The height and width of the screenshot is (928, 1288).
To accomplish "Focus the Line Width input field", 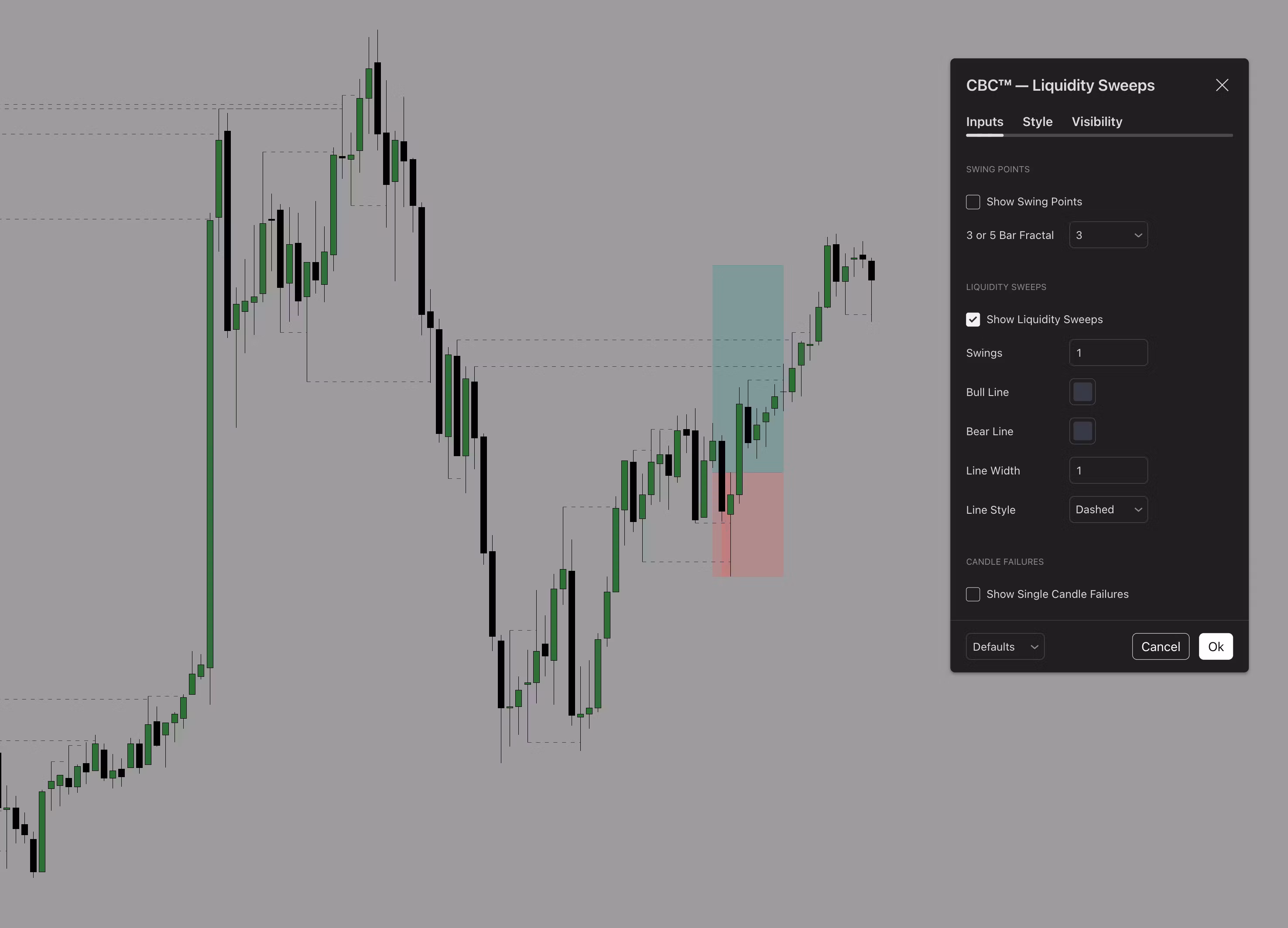I will [x=1108, y=471].
